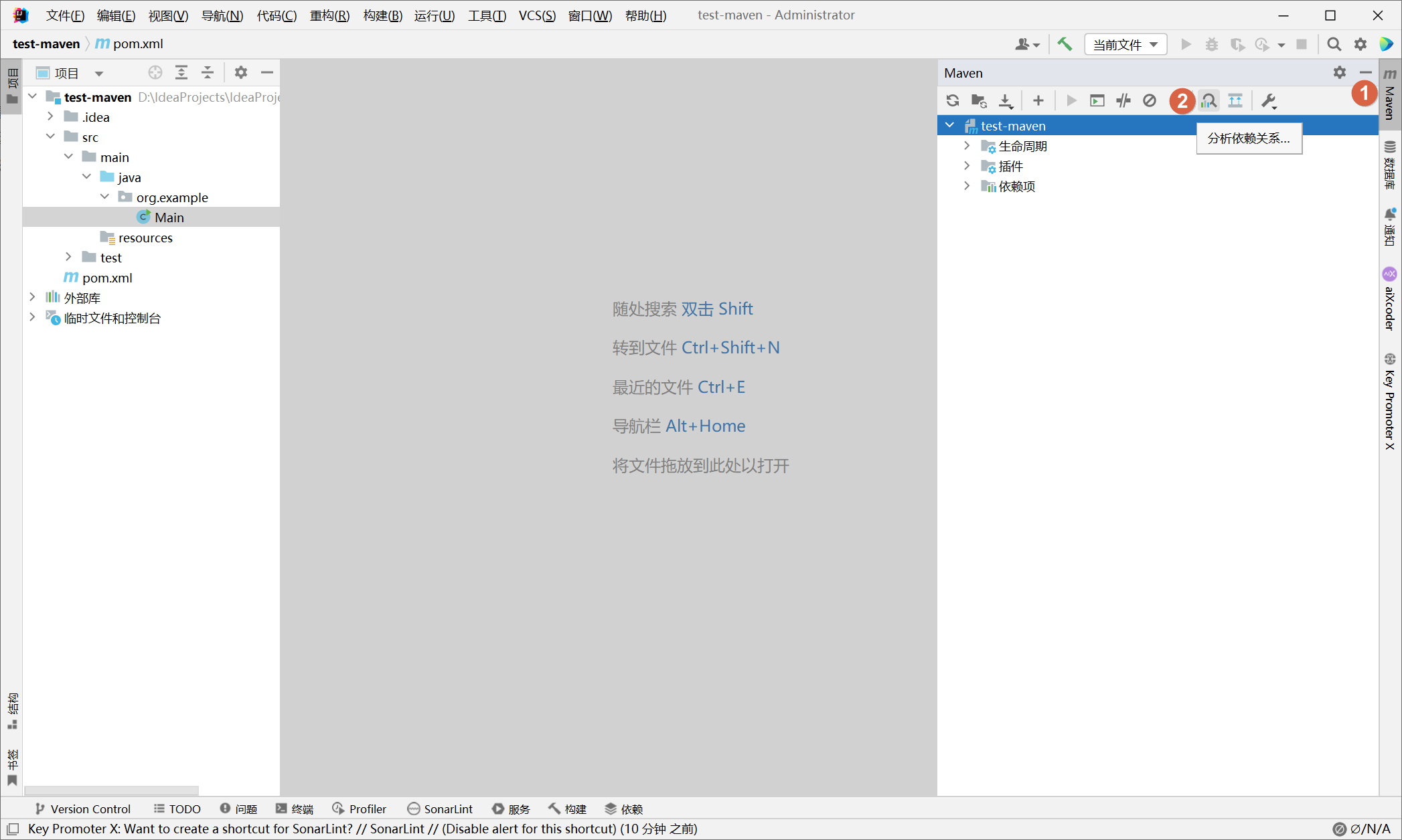The height and width of the screenshot is (840, 1402).
Task: Click the add Maven project plus icon
Action: [1038, 100]
